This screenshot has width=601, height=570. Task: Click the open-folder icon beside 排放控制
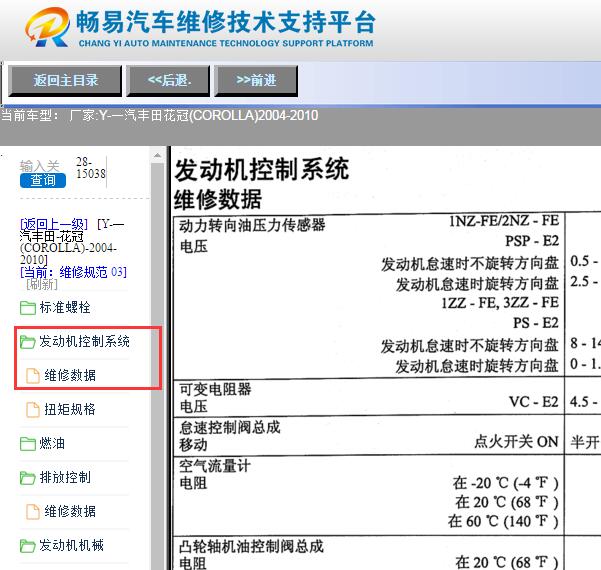28,478
